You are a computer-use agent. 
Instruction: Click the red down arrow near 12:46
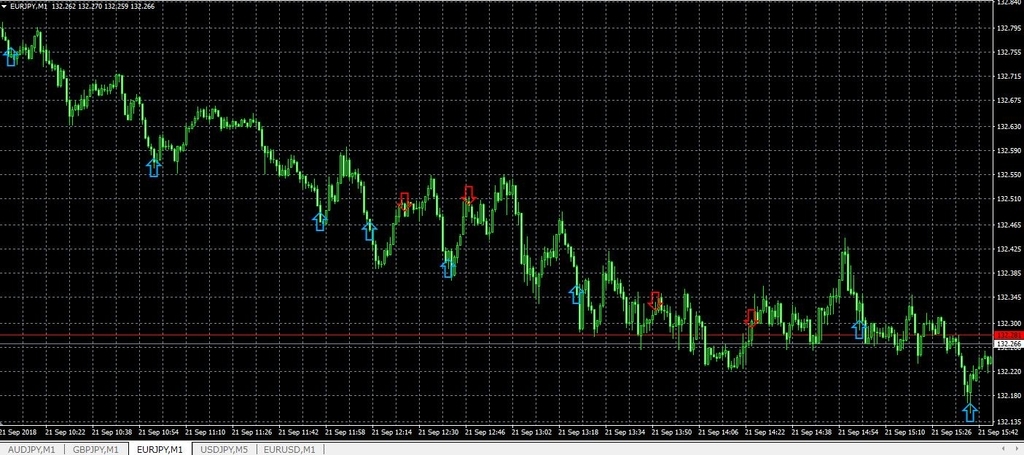pyautogui.click(x=469, y=193)
